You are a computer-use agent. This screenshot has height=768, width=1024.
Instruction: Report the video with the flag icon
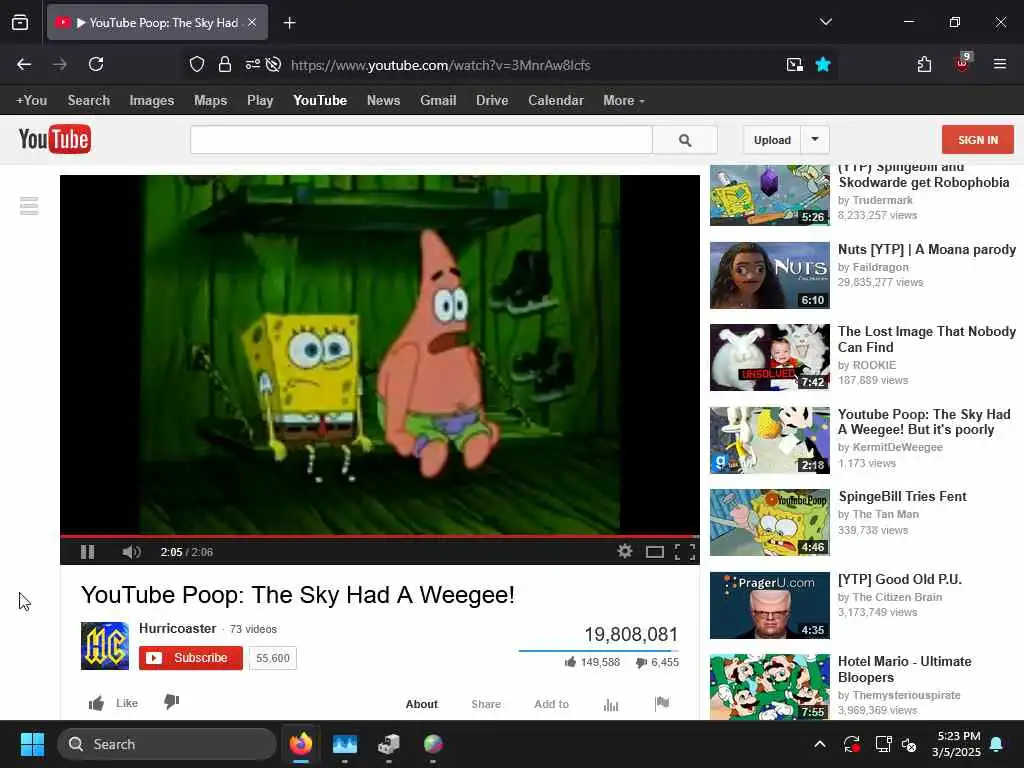tap(662, 703)
